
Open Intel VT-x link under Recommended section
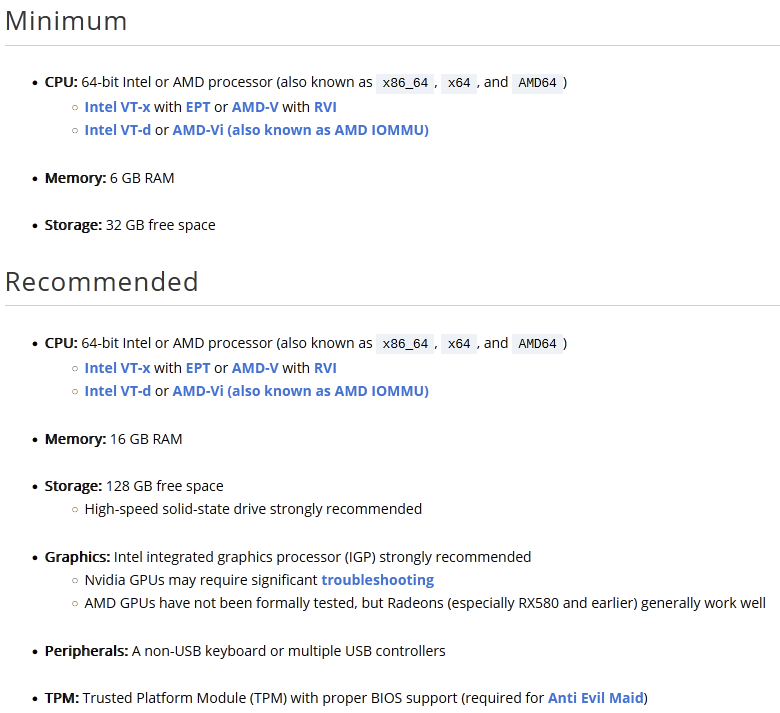(117, 368)
